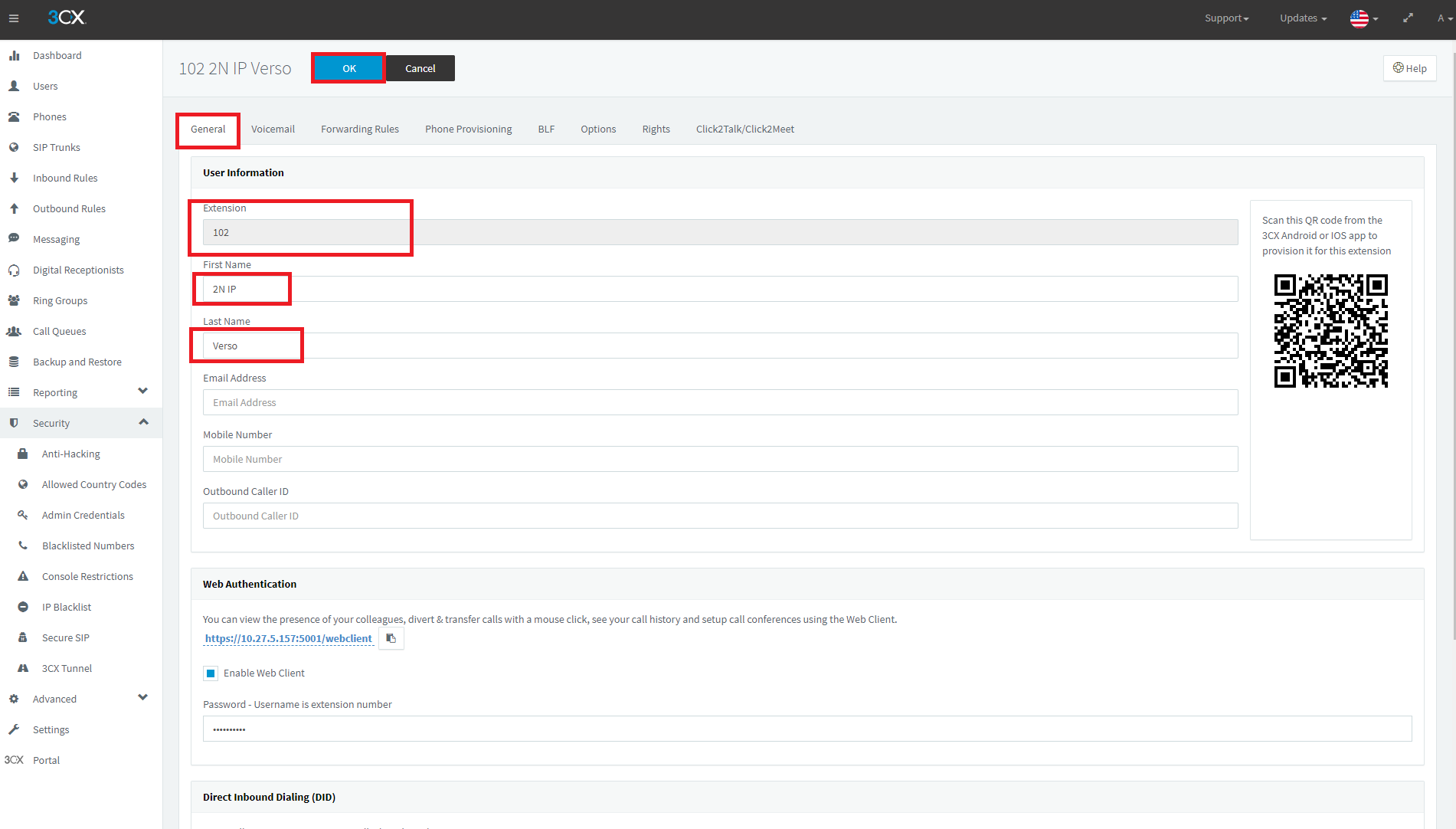Viewport: 1456px width, 829px height.
Task: Click the fullscreen expand icon
Action: pos(1408,18)
